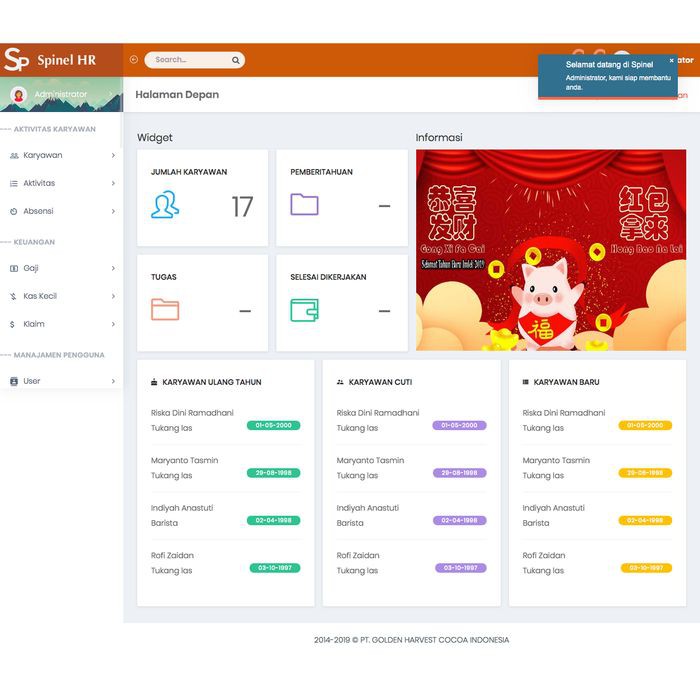Screen dimensions: 700x700
Task: Click the sidebar collapse arrow icon
Action: 134,60
